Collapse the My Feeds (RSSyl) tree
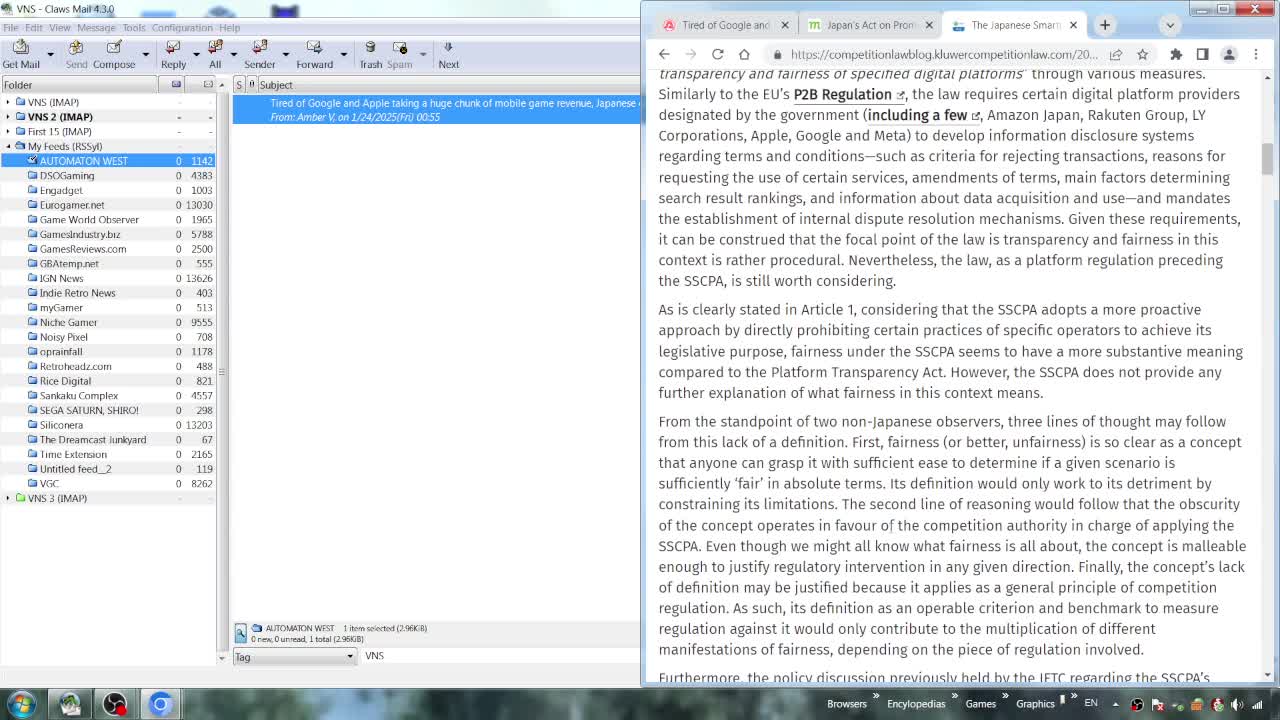 (x=8, y=146)
